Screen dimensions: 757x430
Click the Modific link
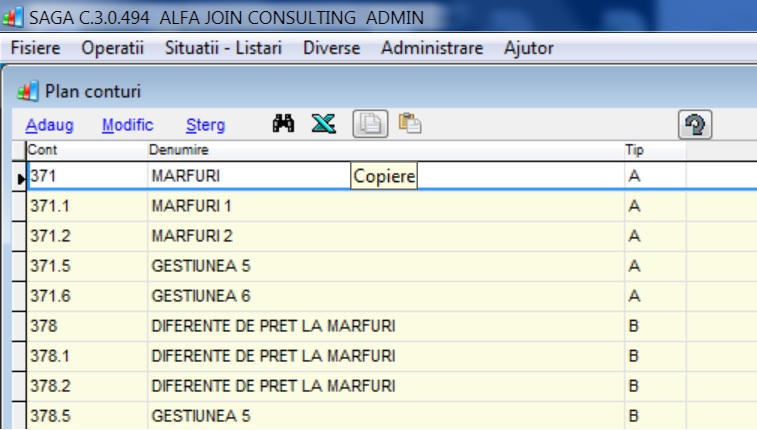click(127, 125)
